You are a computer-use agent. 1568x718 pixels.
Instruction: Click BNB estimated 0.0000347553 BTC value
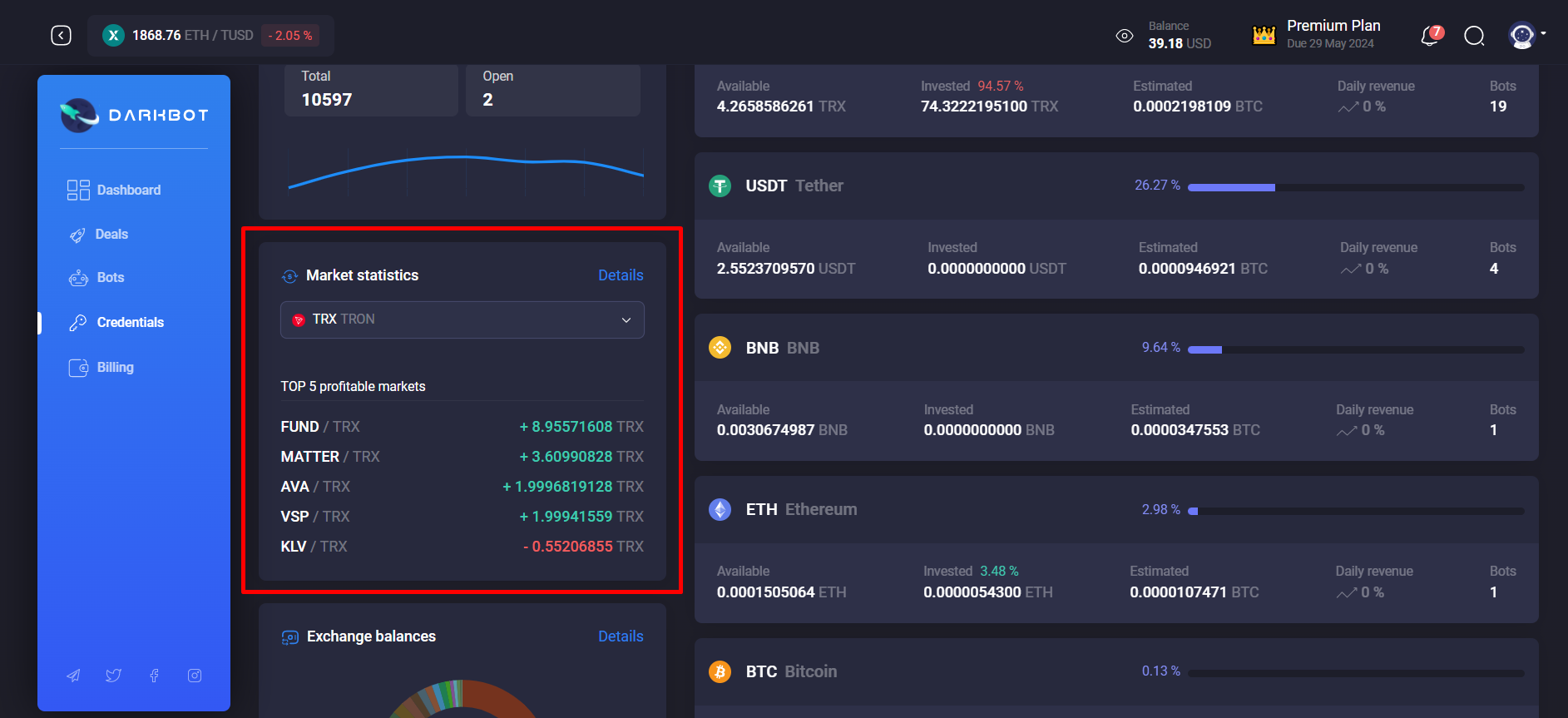click(x=1195, y=430)
